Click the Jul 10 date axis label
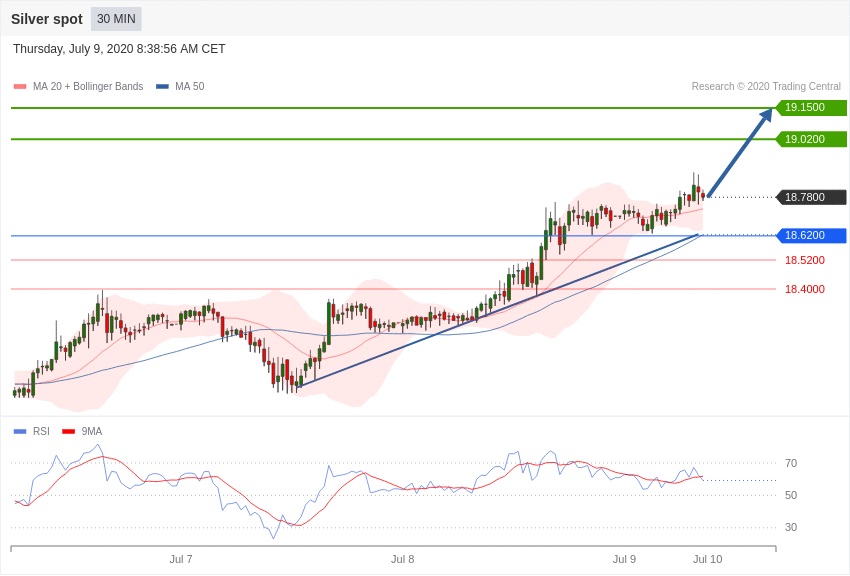The height and width of the screenshot is (576, 850). [707, 559]
